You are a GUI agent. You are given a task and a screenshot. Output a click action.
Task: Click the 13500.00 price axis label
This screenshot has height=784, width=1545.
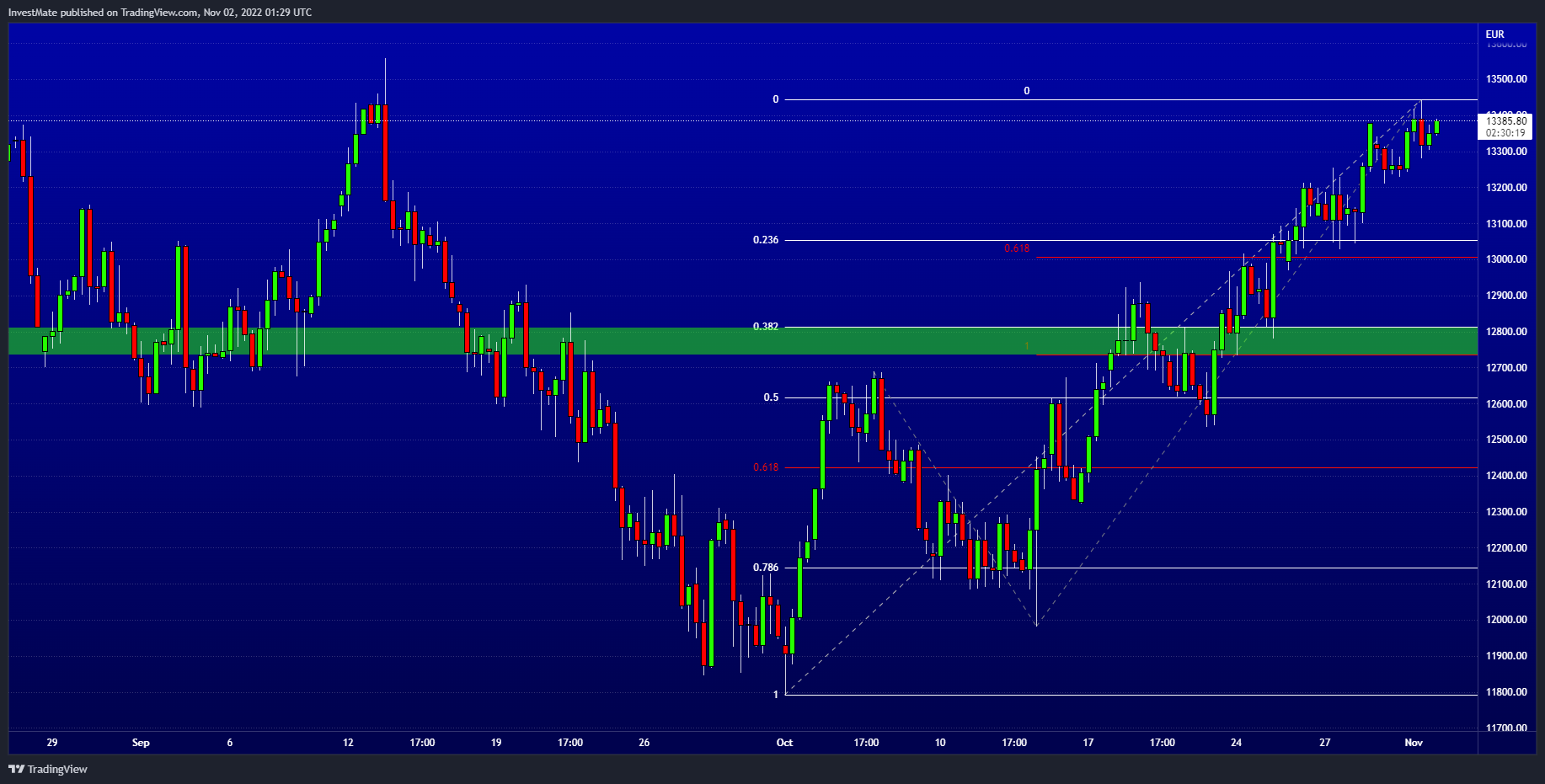pos(1506,79)
